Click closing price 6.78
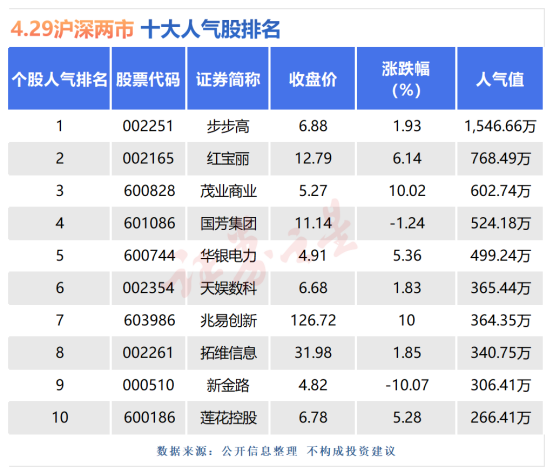The image size is (553, 476). 313,417
